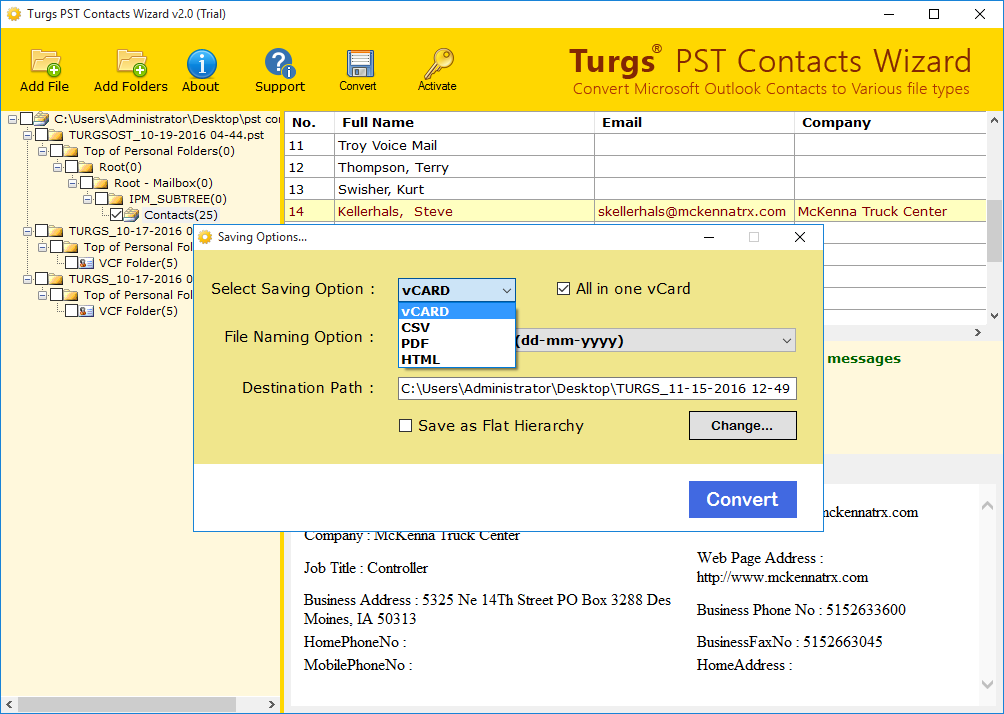Collapse the first TURGS_10-17-2016 tree node
Image resolution: width=1004 pixels, height=714 pixels.
[x=28, y=231]
